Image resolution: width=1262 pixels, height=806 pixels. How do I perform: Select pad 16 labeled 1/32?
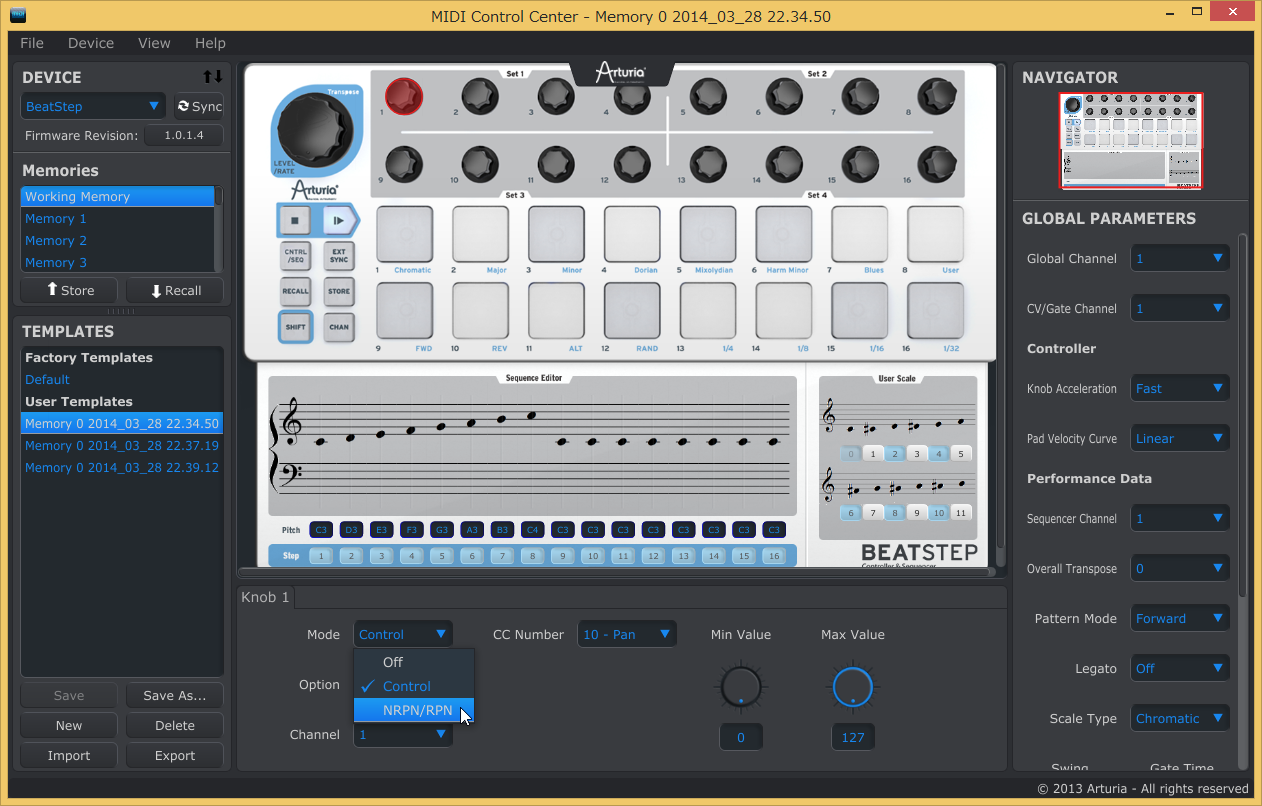click(936, 310)
